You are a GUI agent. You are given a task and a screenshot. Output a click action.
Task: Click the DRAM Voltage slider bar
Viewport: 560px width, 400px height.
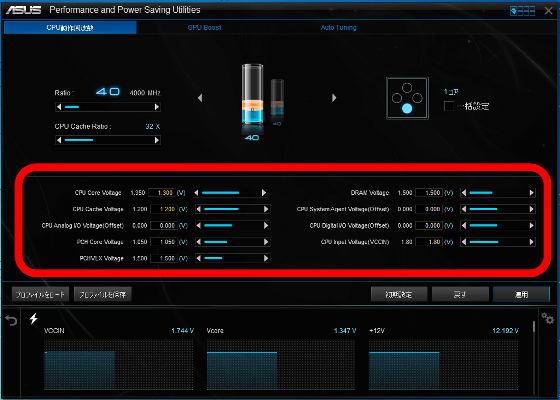coord(498,193)
